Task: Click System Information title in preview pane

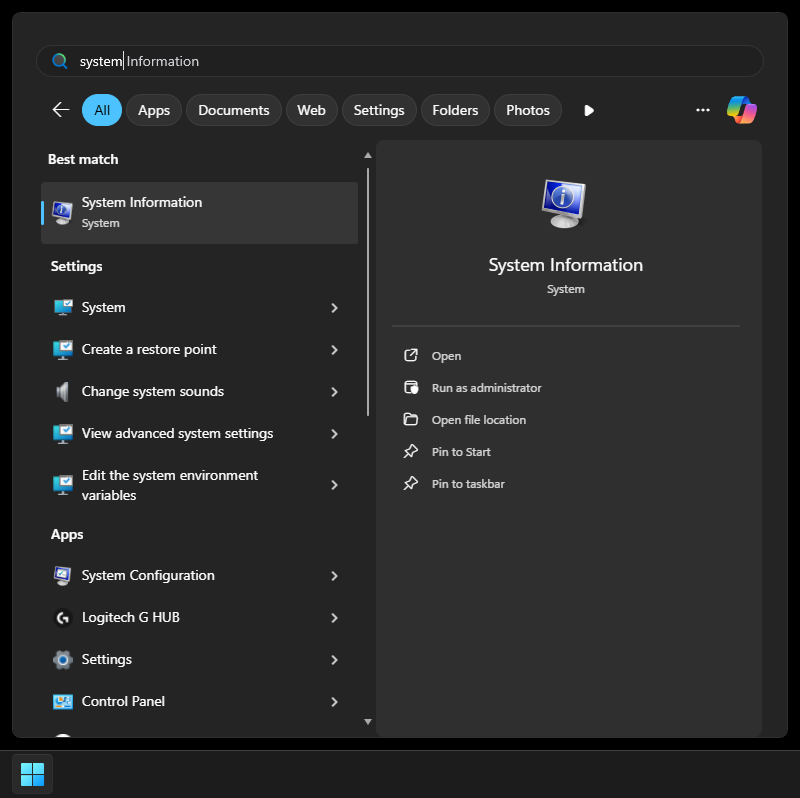Action: [x=565, y=265]
